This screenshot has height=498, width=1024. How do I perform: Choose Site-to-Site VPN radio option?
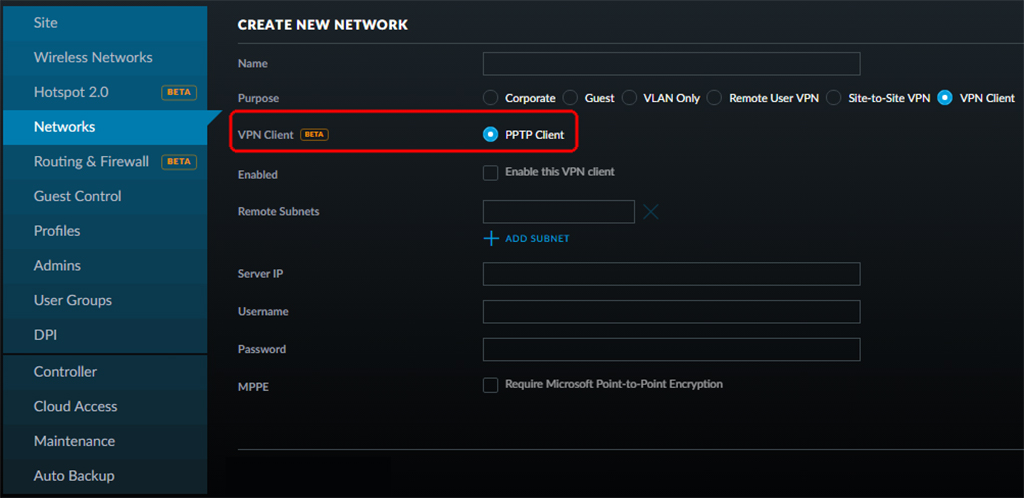[834, 98]
